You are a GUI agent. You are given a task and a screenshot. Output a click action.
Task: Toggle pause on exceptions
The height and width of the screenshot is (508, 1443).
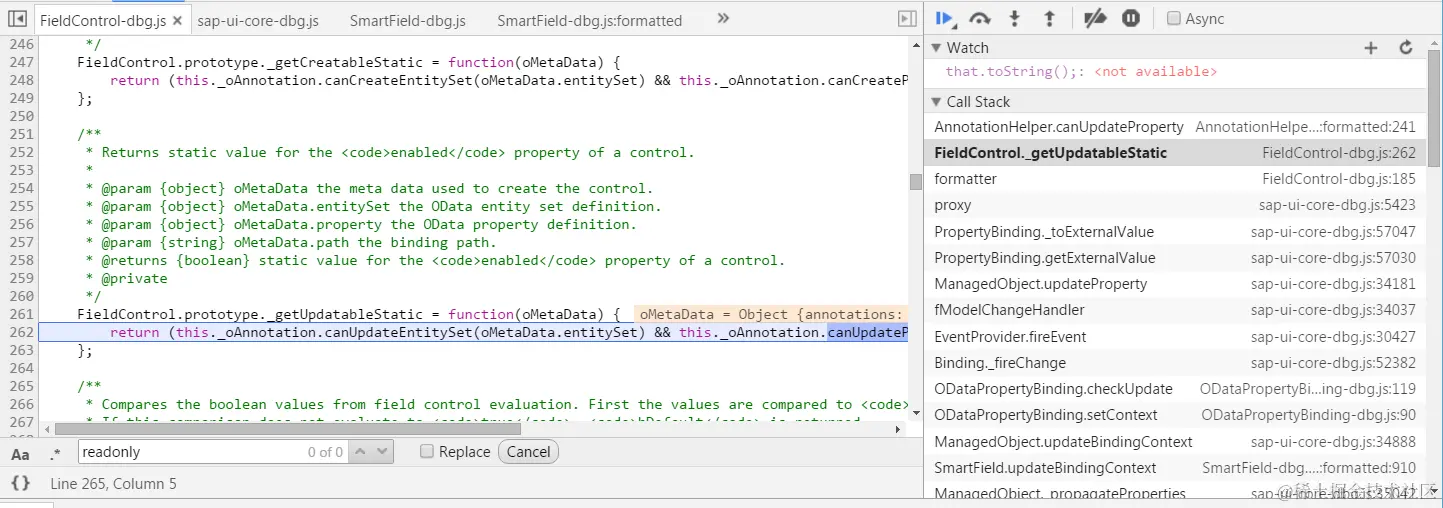point(1131,18)
